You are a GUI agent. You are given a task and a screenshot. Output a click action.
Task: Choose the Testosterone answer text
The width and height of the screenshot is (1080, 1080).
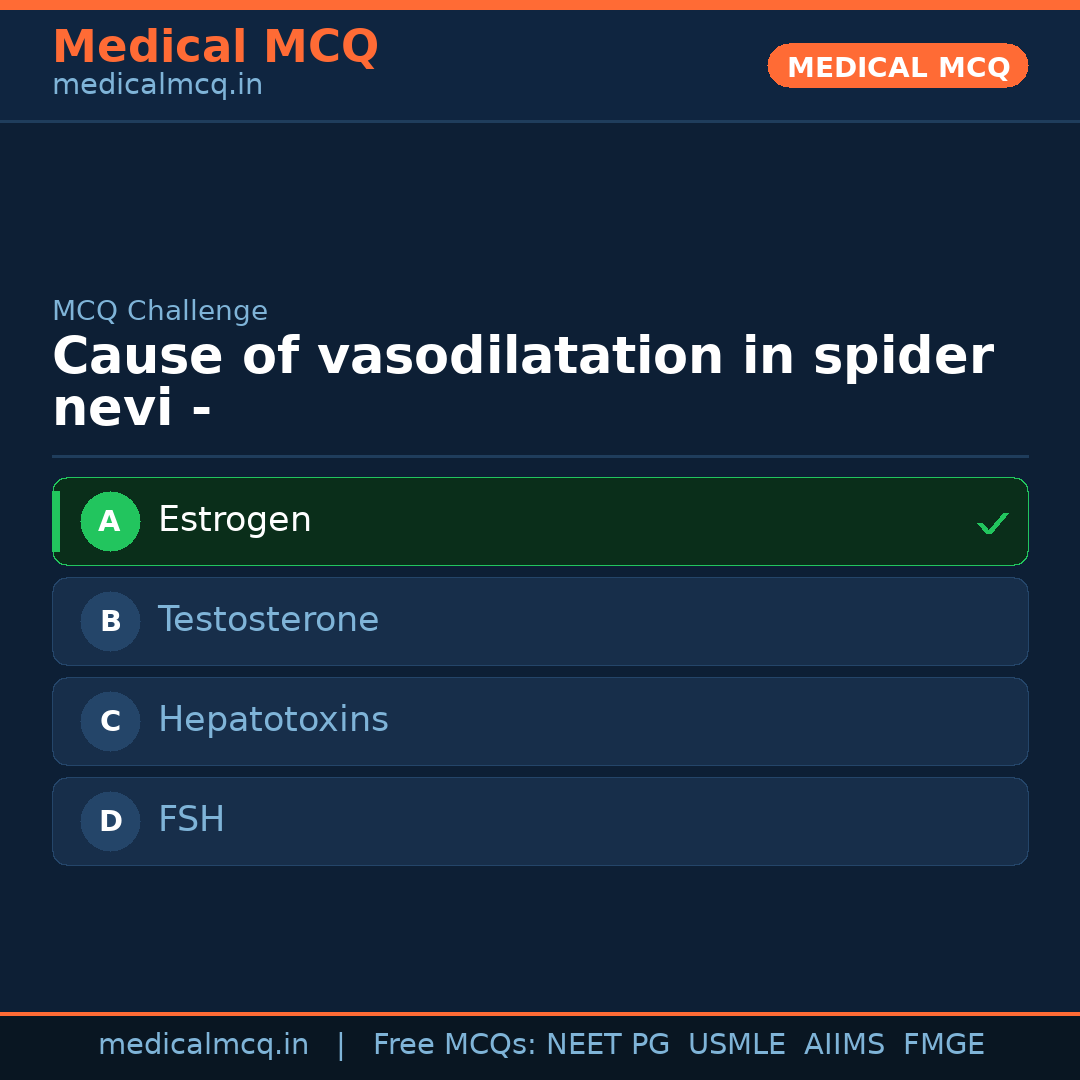pos(268,620)
